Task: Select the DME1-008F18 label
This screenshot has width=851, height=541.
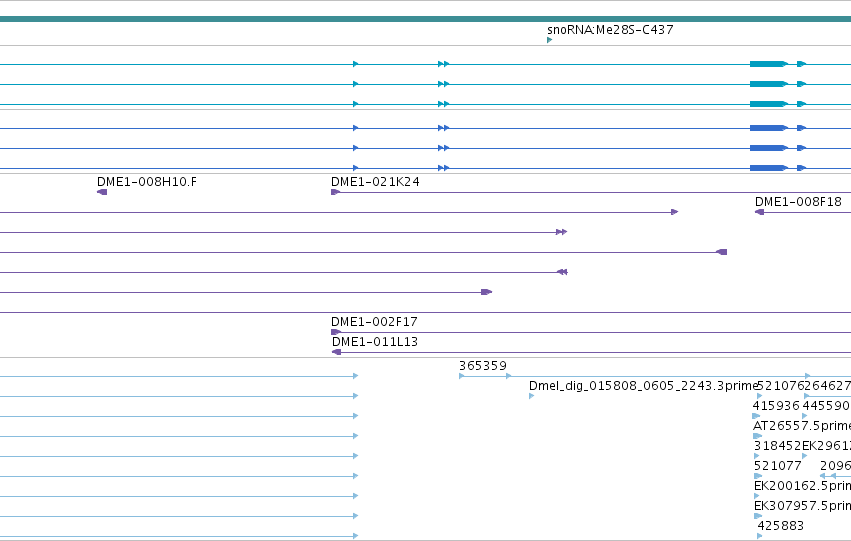Action: click(x=798, y=202)
